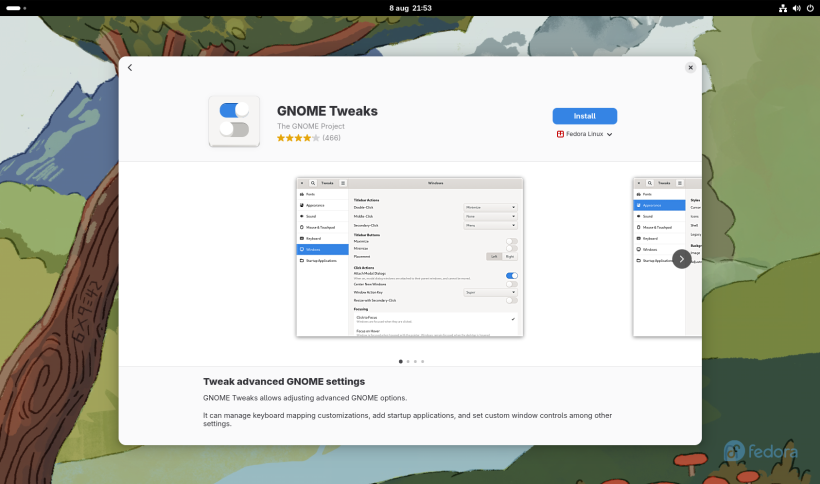Close the GNOME Tweaks details dialog

[x=690, y=67]
